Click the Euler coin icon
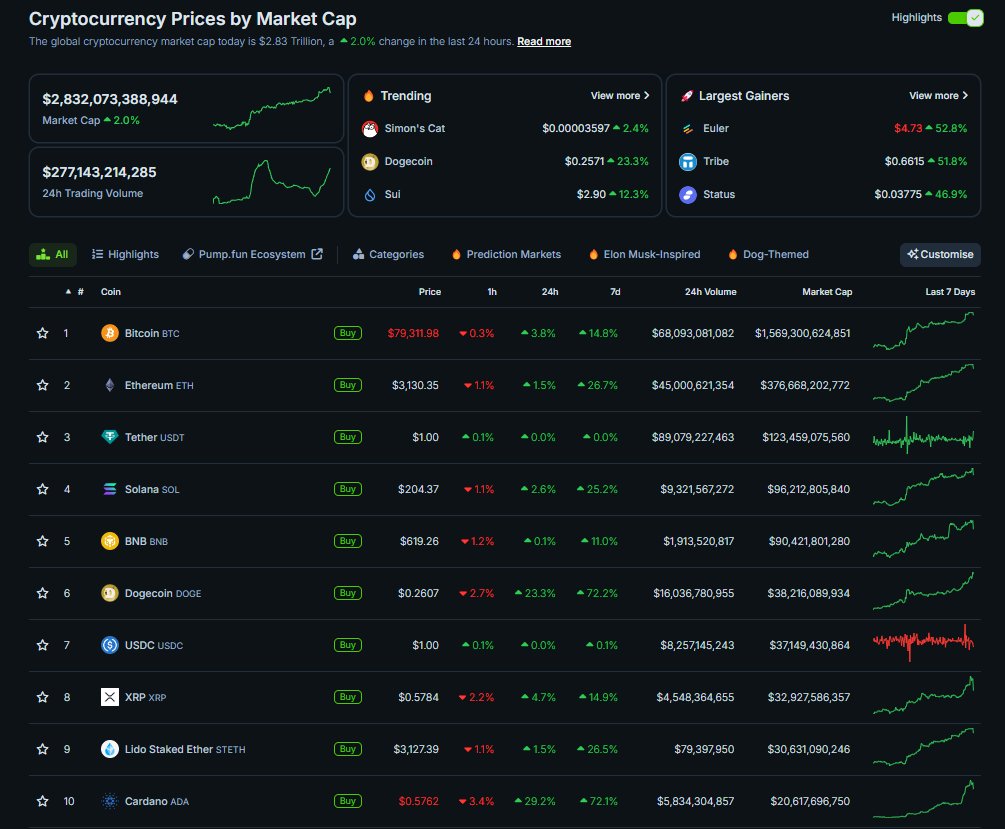This screenshot has height=829, width=1005. point(688,128)
